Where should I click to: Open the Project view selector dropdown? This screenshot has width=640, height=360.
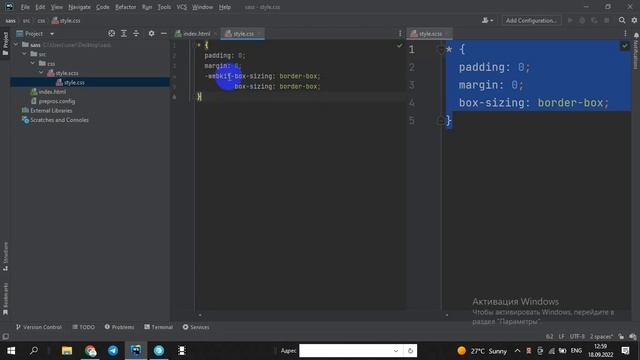[x=52, y=34]
